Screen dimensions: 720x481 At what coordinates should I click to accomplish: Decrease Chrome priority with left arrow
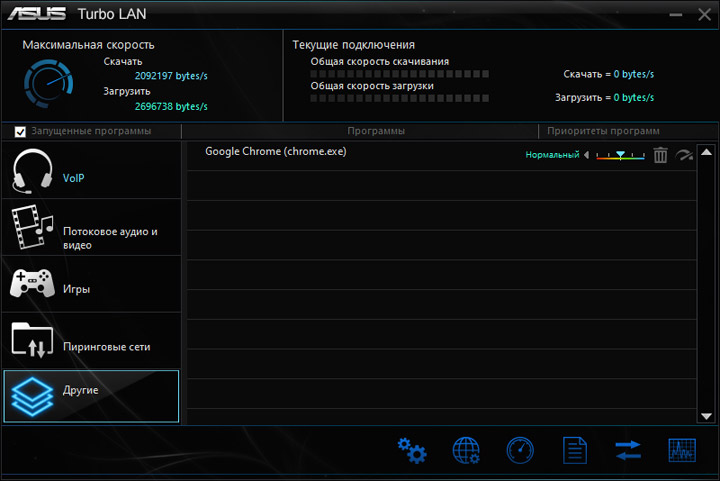(x=586, y=155)
